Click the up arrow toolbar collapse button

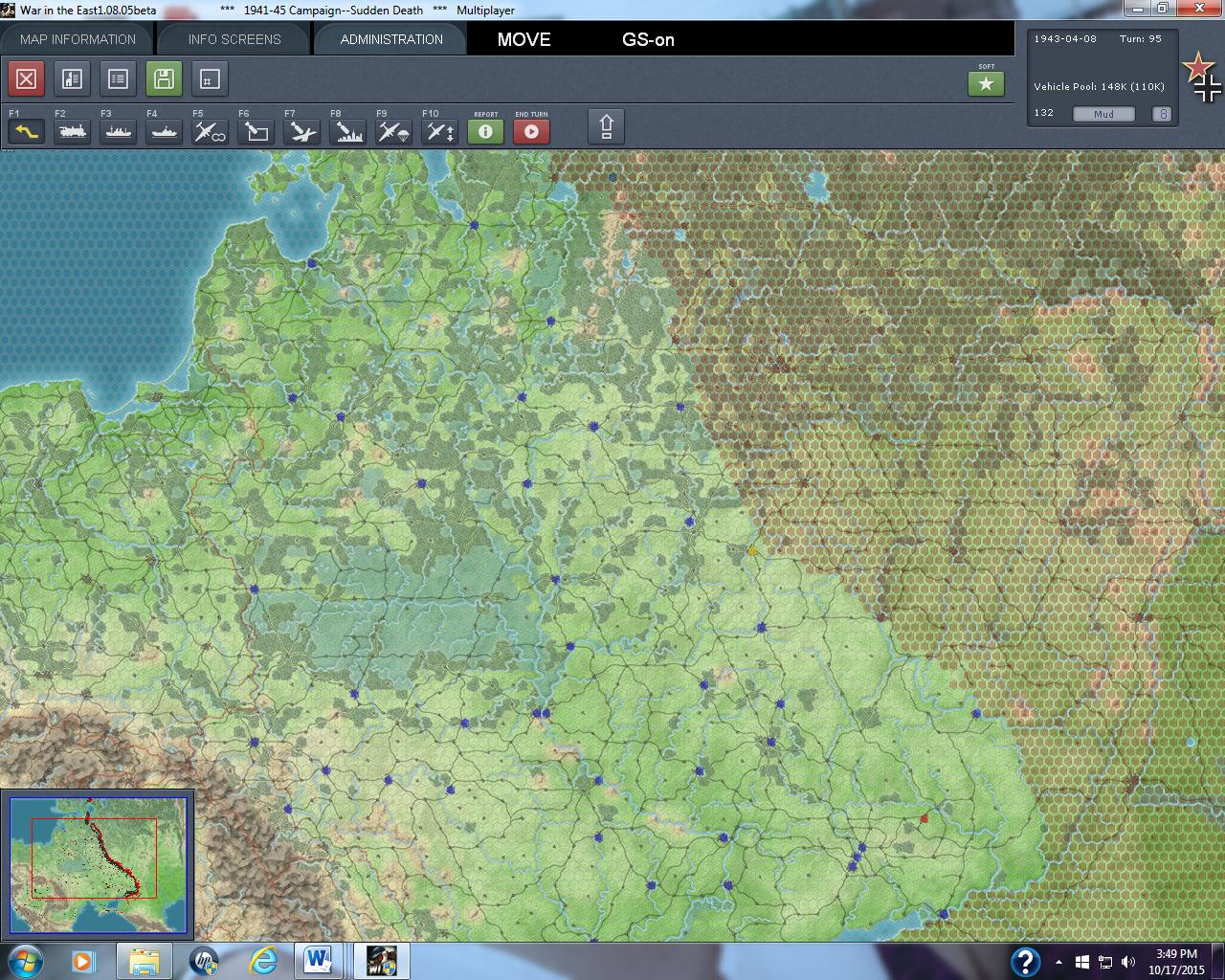[x=606, y=126]
